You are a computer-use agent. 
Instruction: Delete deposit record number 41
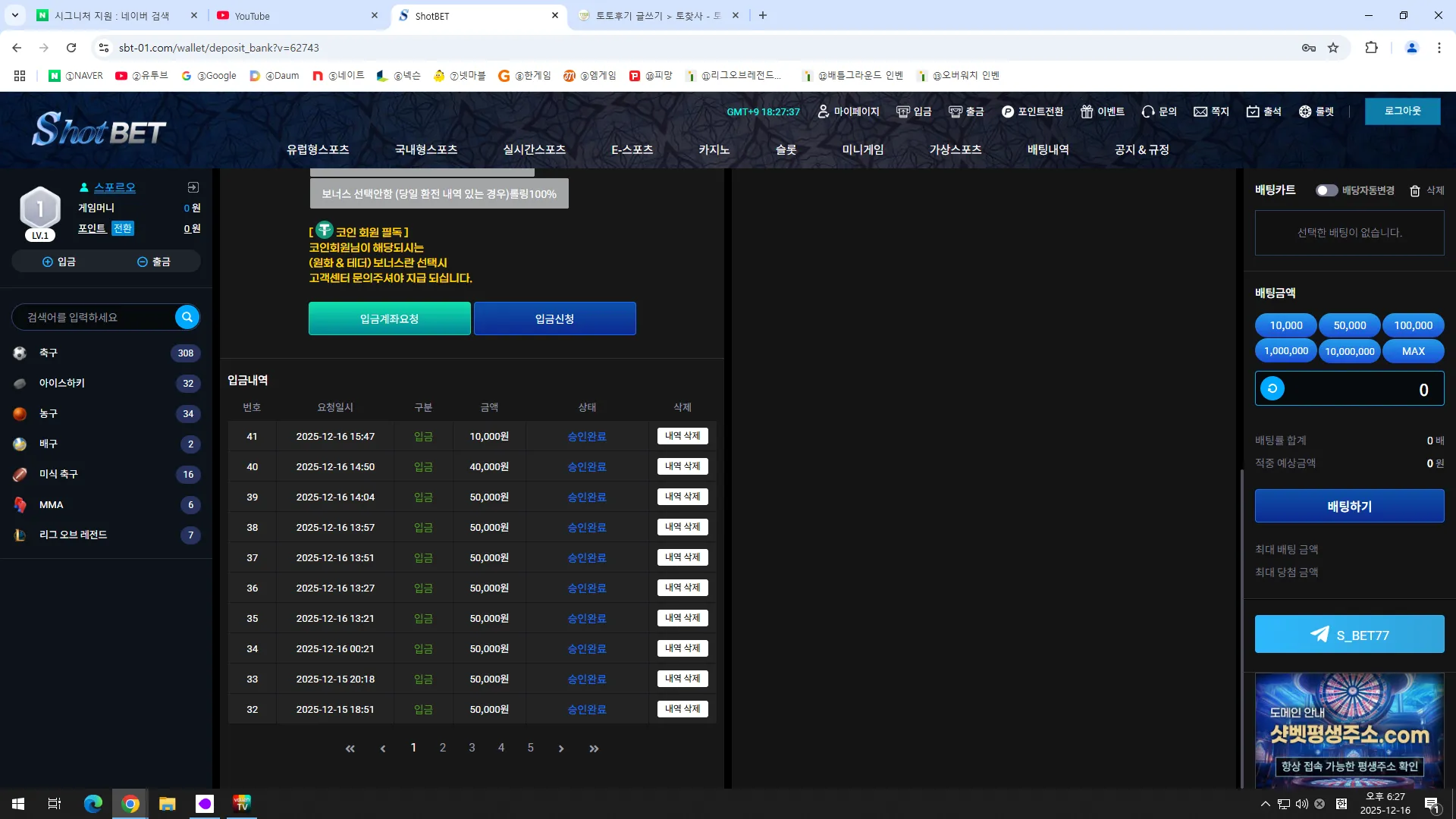682,436
